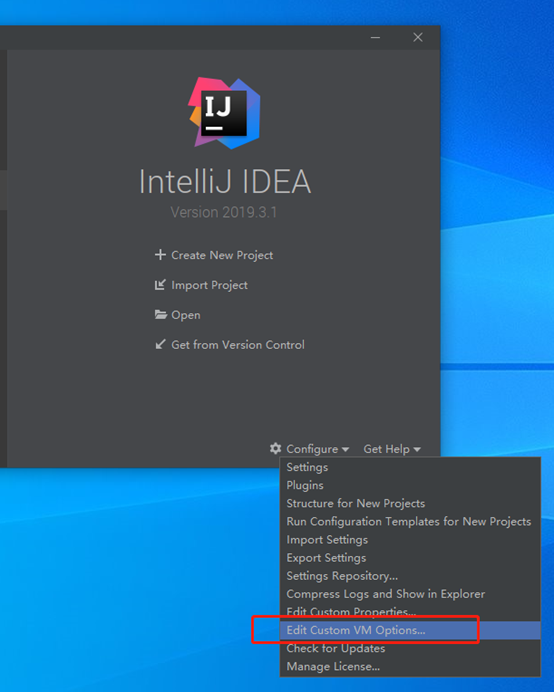This screenshot has height=692, width=554.
Task: Click the IntelliJ IDEA logo
Action: pos(224,113)
